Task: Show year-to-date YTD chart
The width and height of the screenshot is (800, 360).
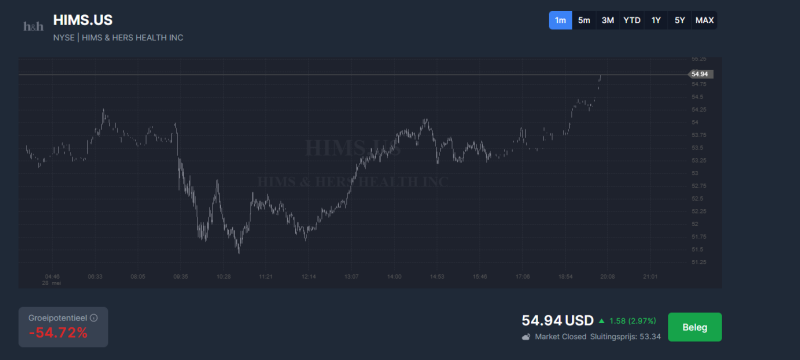Action: [x=632, y=20]
